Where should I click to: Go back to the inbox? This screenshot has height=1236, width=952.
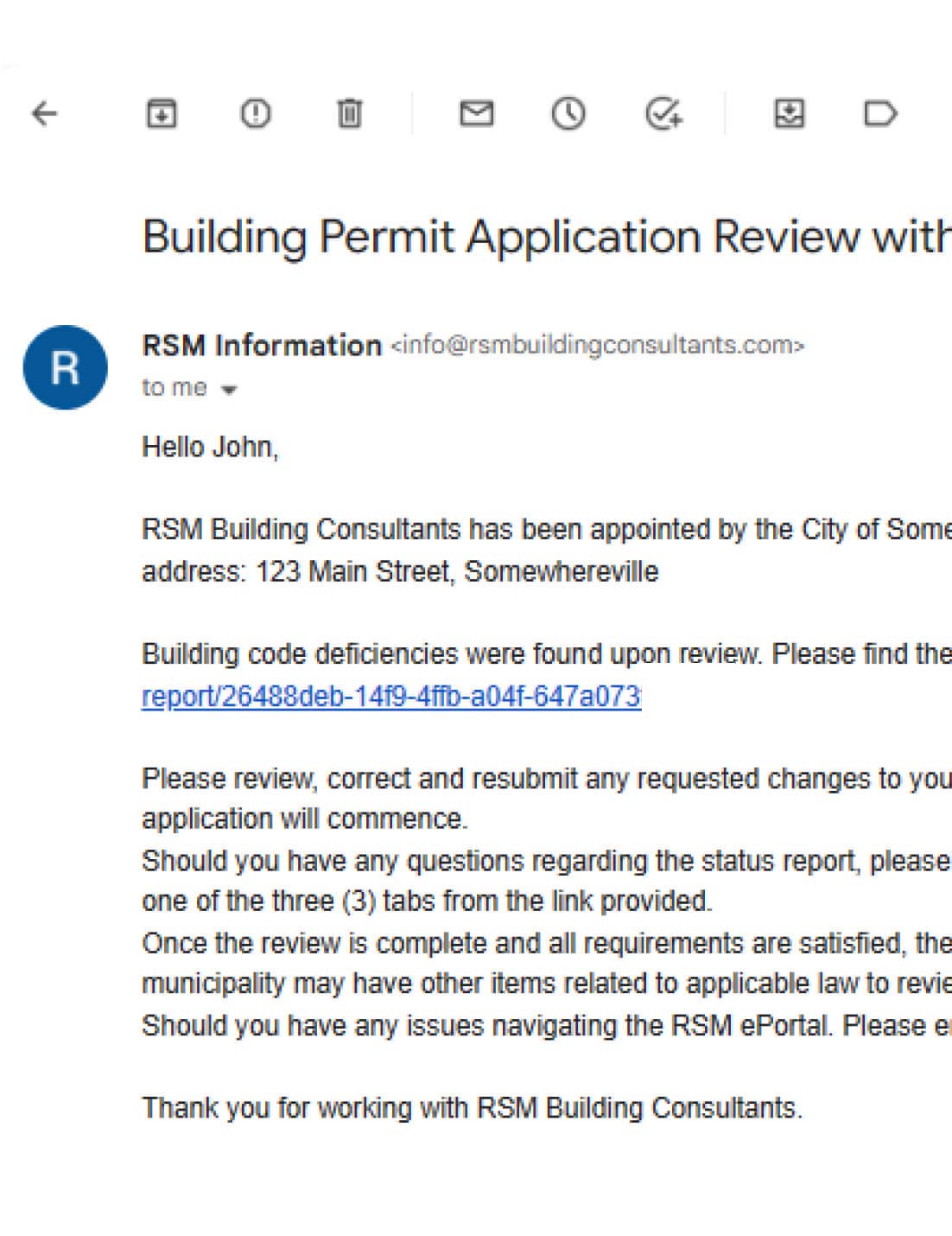42,112
